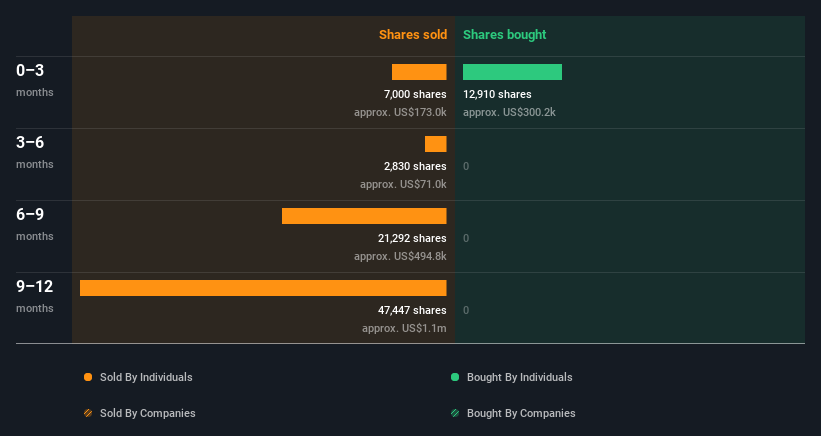Click the 2,830 shares value
The image size is (821, 436).
pos(415,166)
